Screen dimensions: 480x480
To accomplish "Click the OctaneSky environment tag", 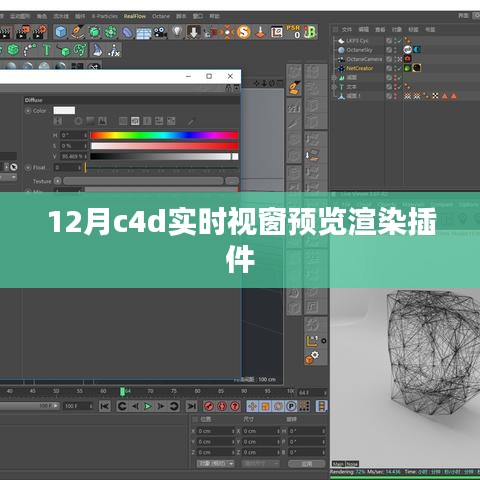I will tap(408, 50).
